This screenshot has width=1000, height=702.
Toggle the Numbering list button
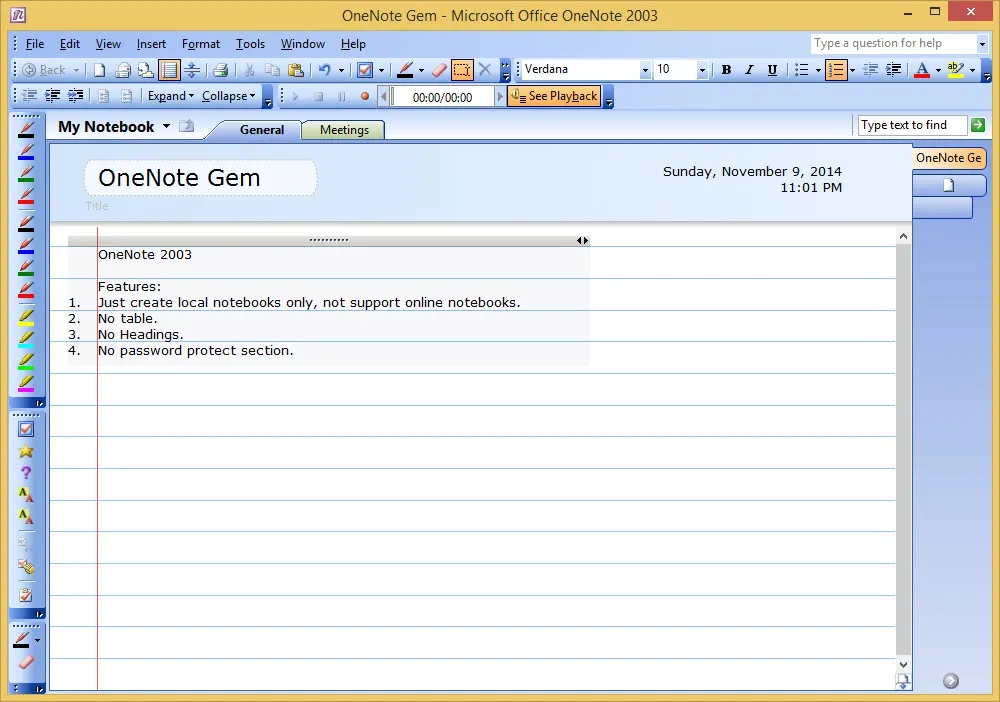coord(835,70)
